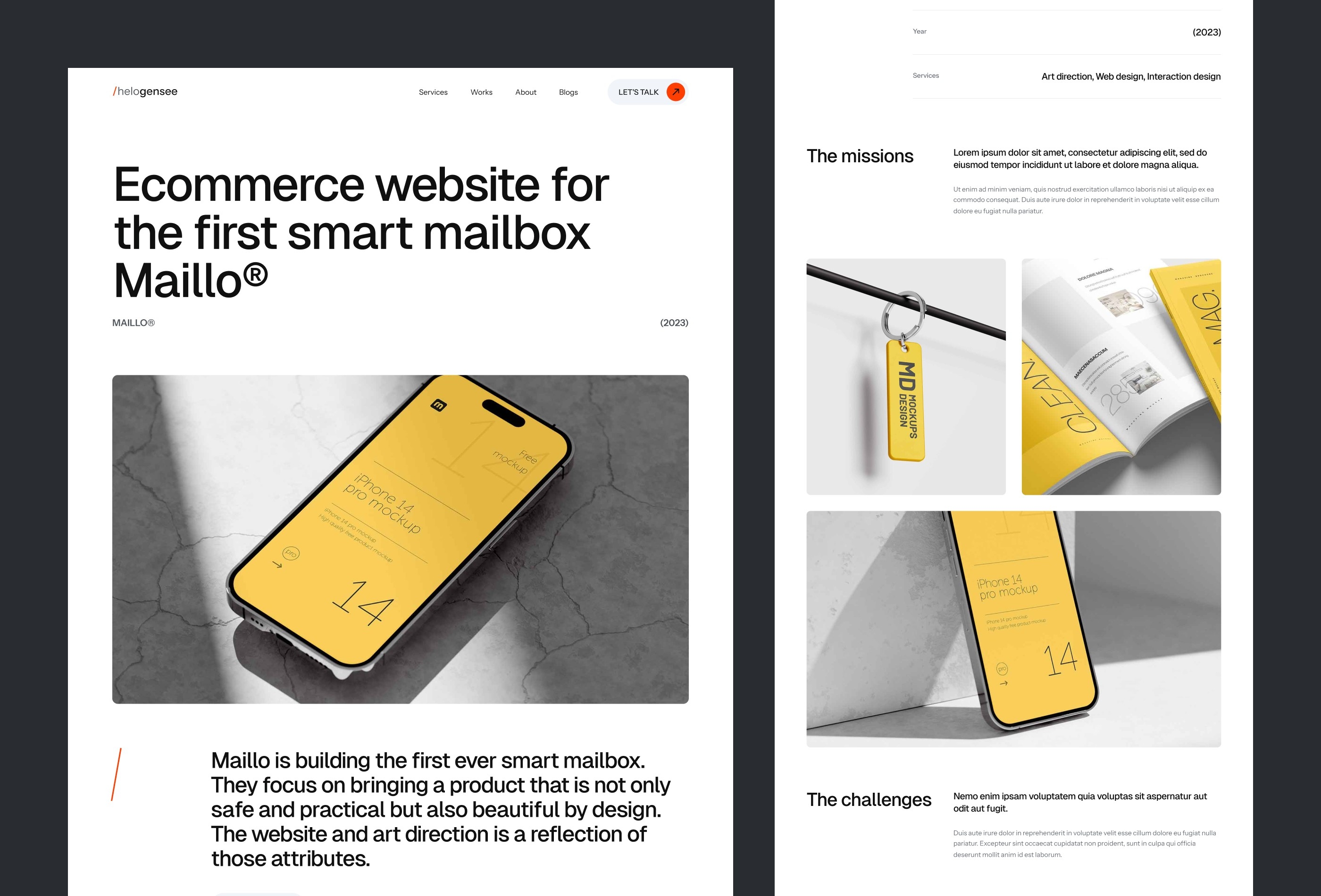Open the Services navigation menu item
The height and width of the screenshot is (896, 1321).
pos(433,91)
